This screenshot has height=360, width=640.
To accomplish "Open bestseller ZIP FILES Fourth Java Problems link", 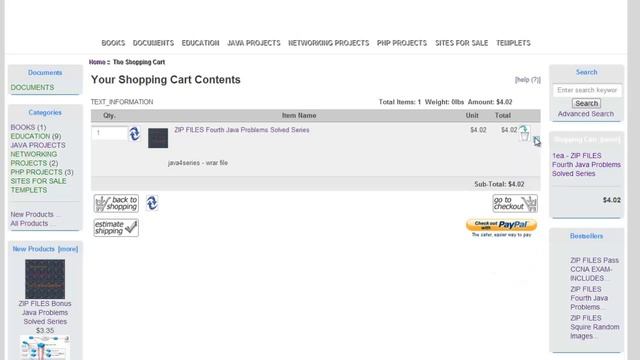I will [x=589, y=298].
